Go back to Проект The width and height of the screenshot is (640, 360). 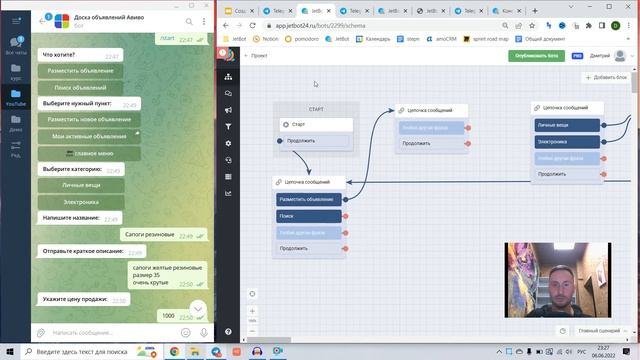click(256, 56)
